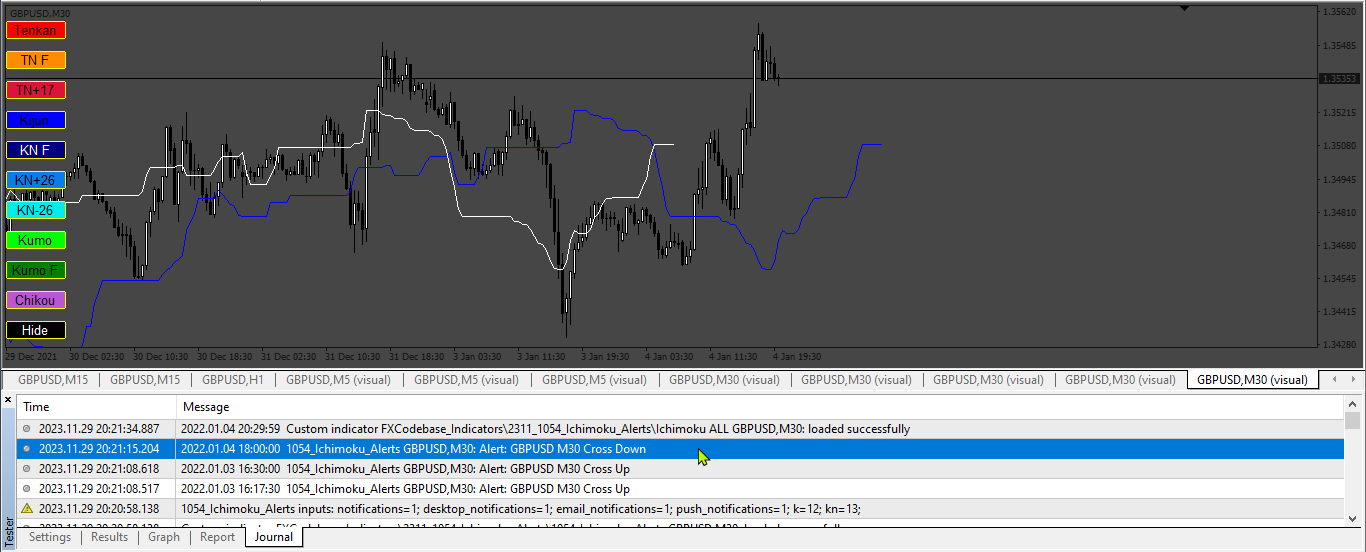Toggle the blue Kijun button
Image resolution: width=1366 pixels, height=552 pixels.
pos(36,120)
